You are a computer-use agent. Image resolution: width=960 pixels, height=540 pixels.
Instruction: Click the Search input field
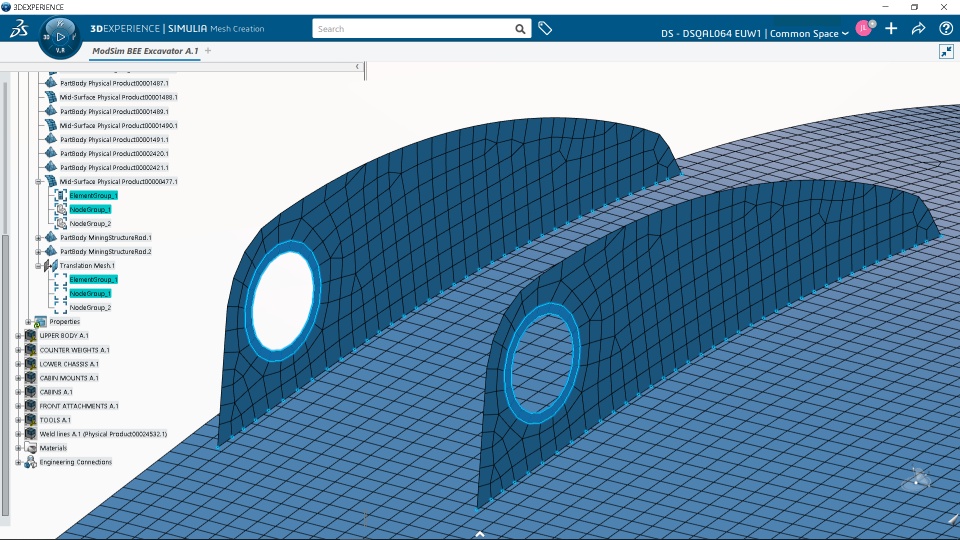pos(413,29)
